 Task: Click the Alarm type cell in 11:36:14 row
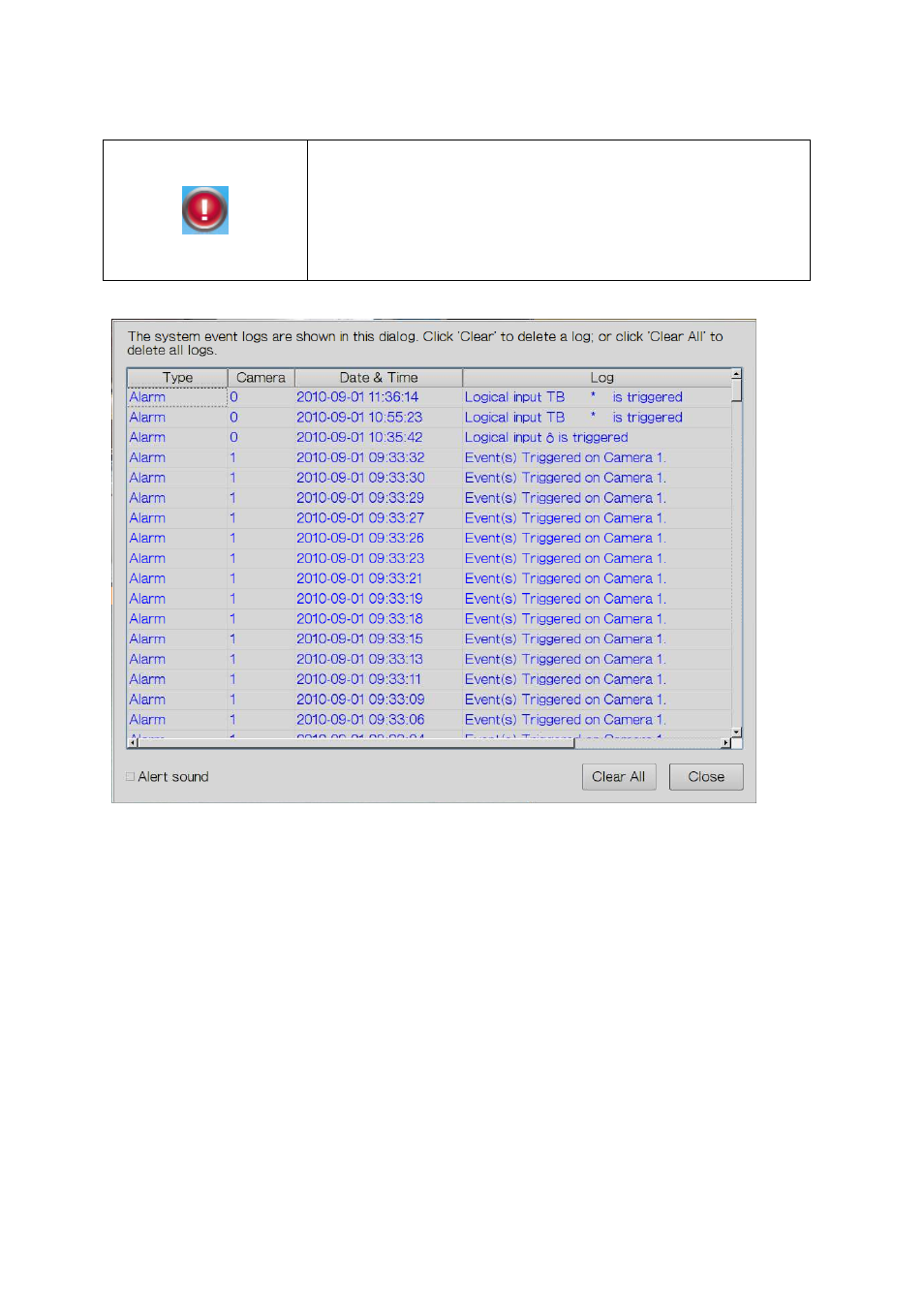point(177,397)
